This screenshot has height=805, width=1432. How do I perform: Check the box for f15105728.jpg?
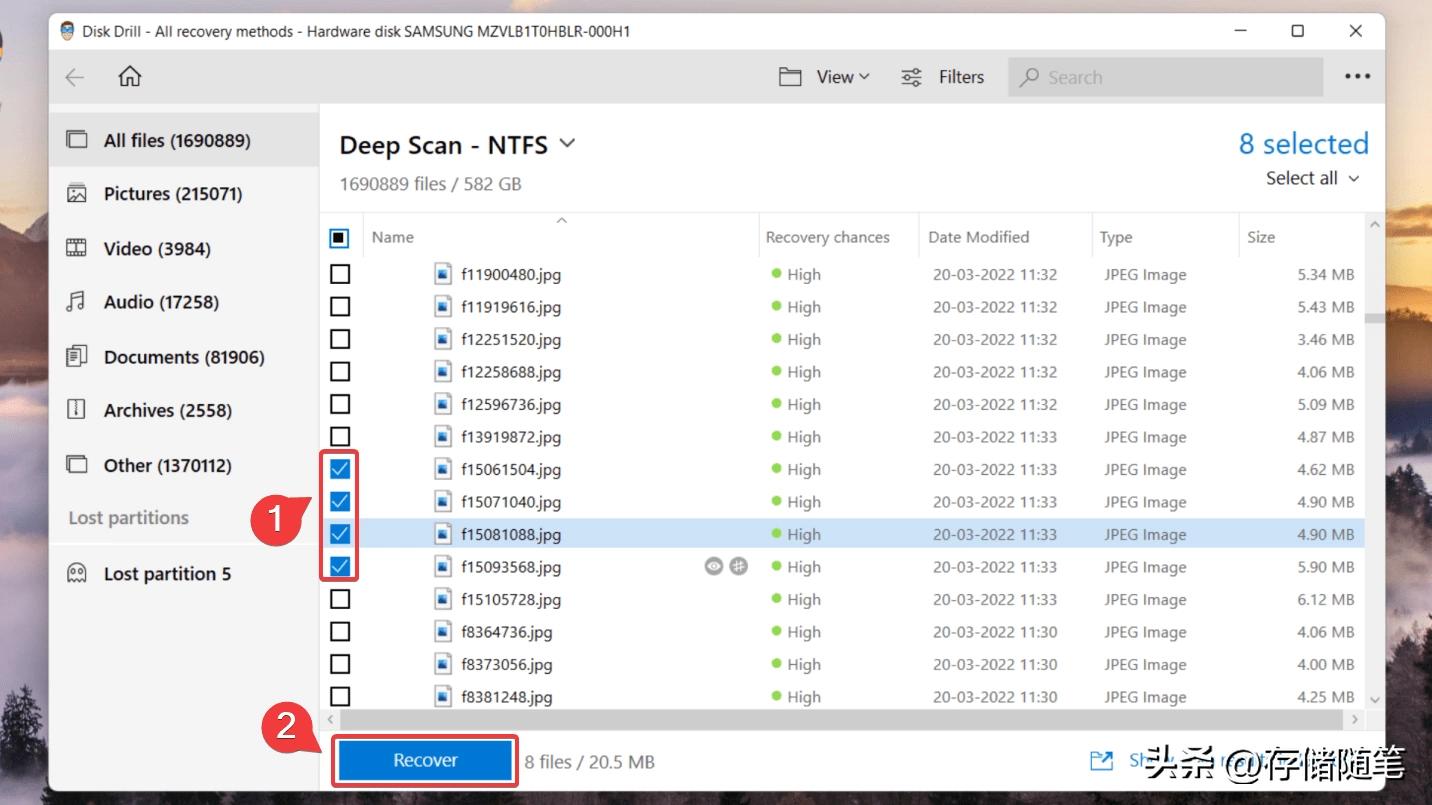340,599
